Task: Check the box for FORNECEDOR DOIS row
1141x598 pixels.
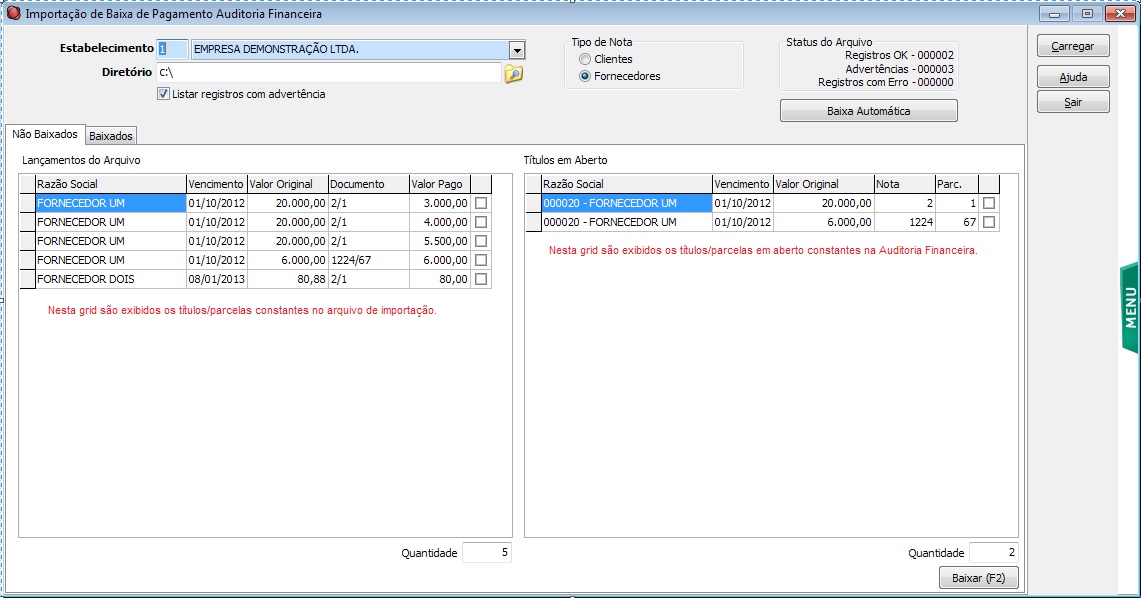Action: pyautogui.click(x=481, y=279)
